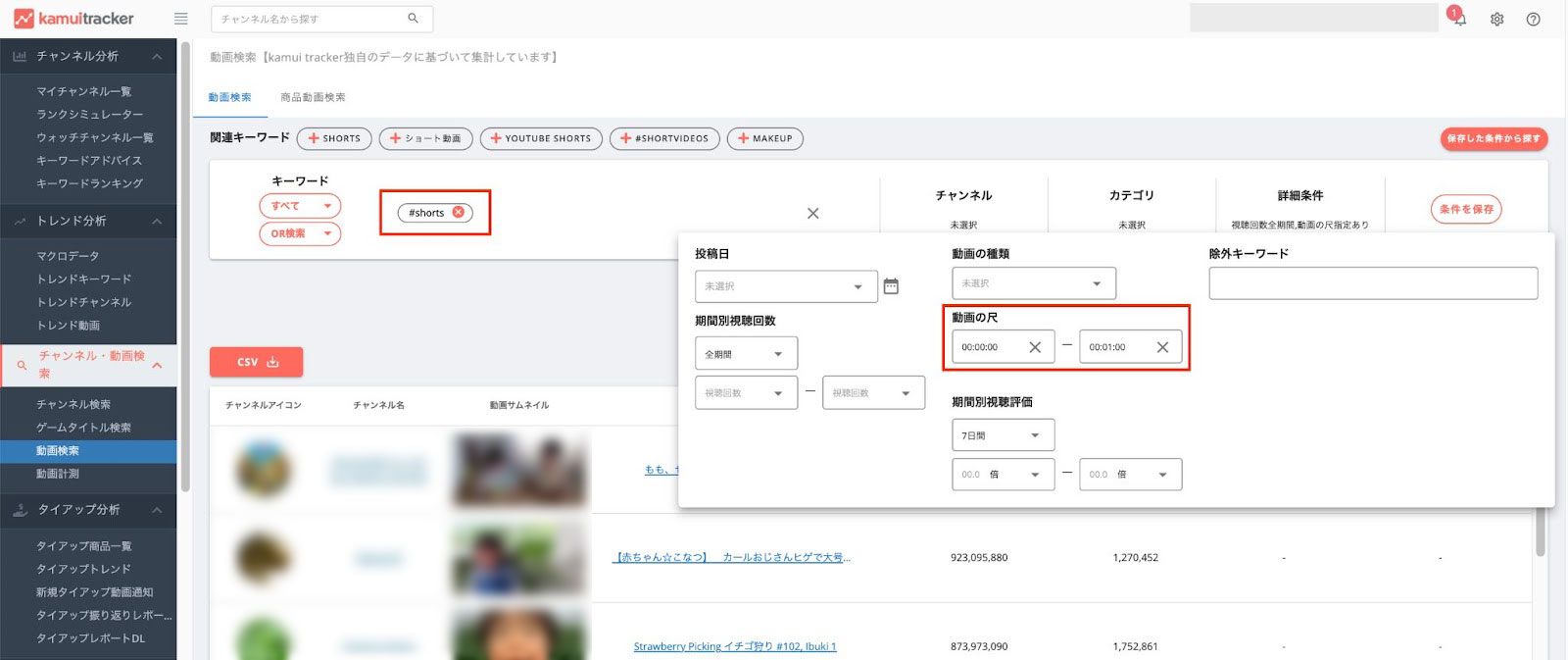
Task: Open the notification bell
Action: 1458,19
